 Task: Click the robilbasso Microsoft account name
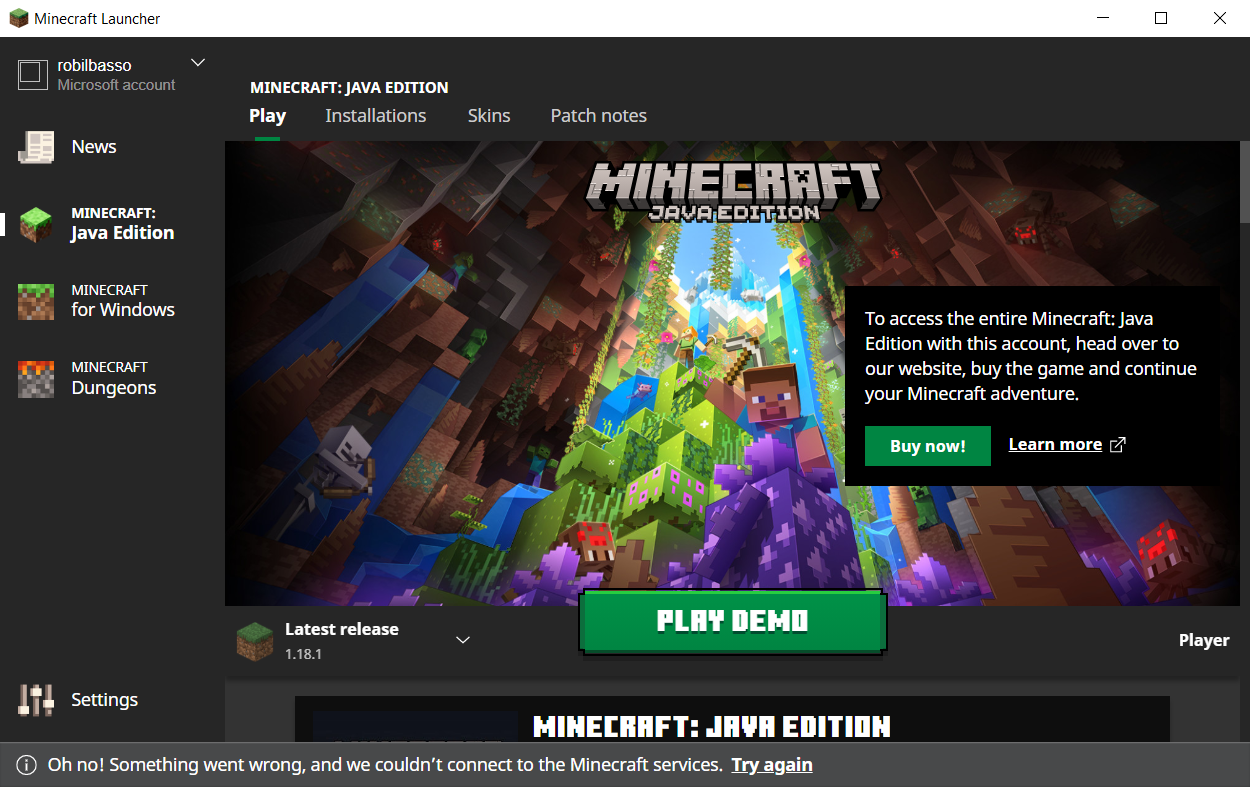point(116,75)
